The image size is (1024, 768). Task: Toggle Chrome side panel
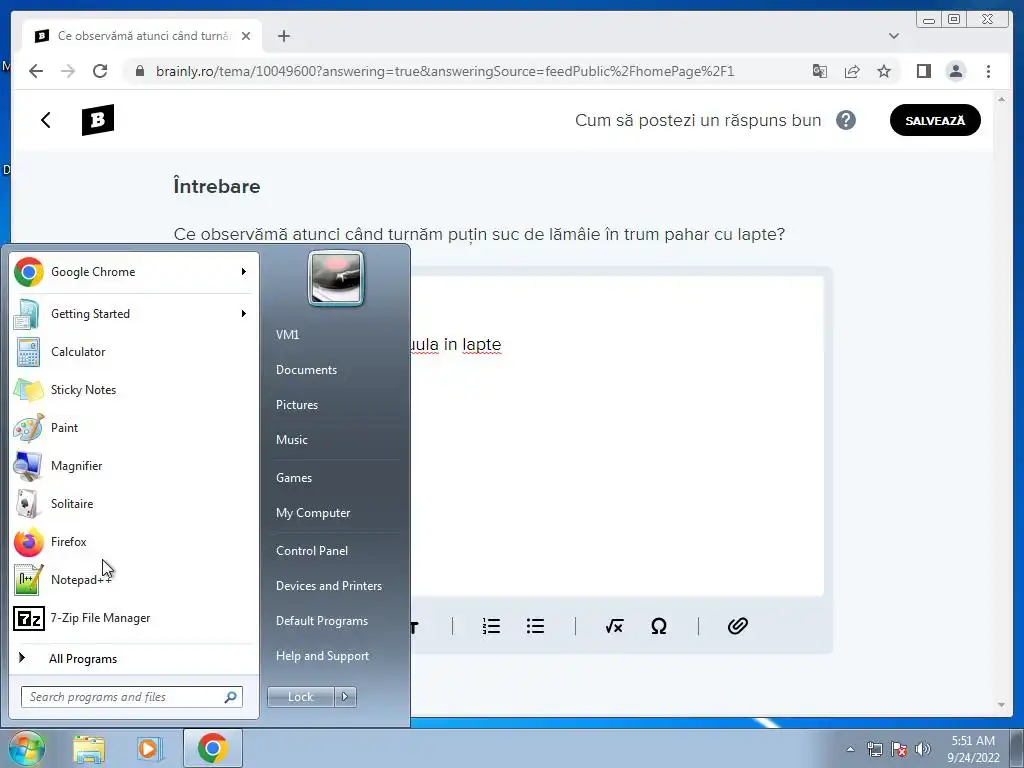pyautogui.click(x=923, y=71)
